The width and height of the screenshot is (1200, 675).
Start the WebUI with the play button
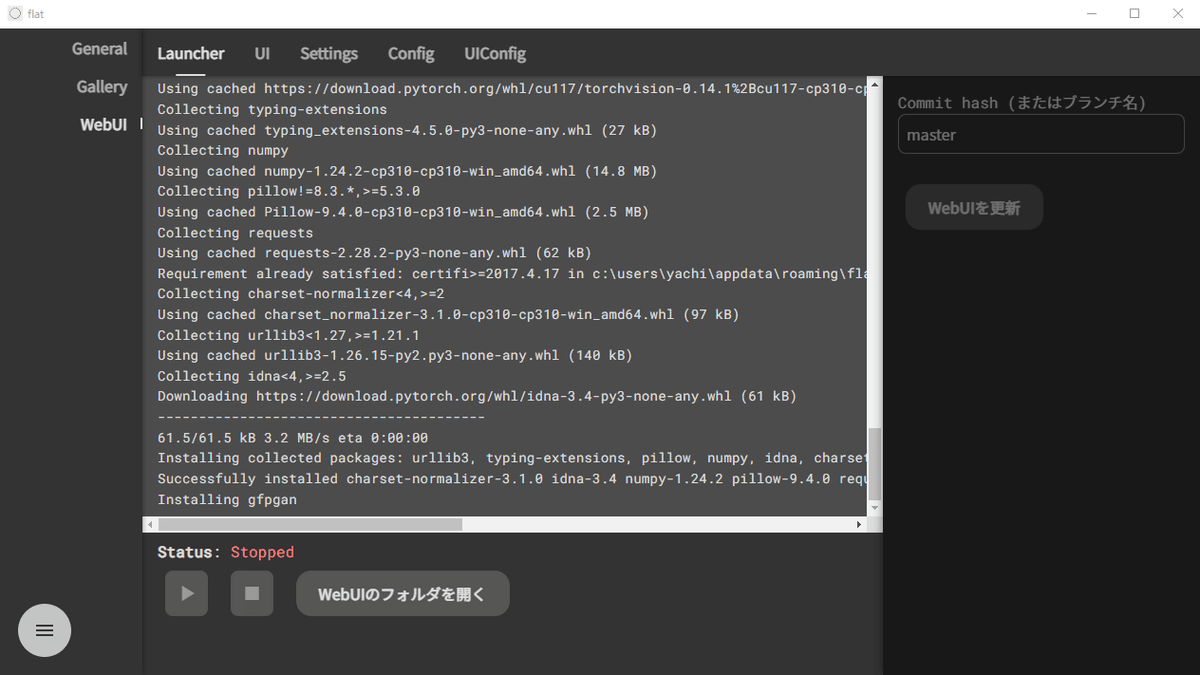[x=187, y=593]
